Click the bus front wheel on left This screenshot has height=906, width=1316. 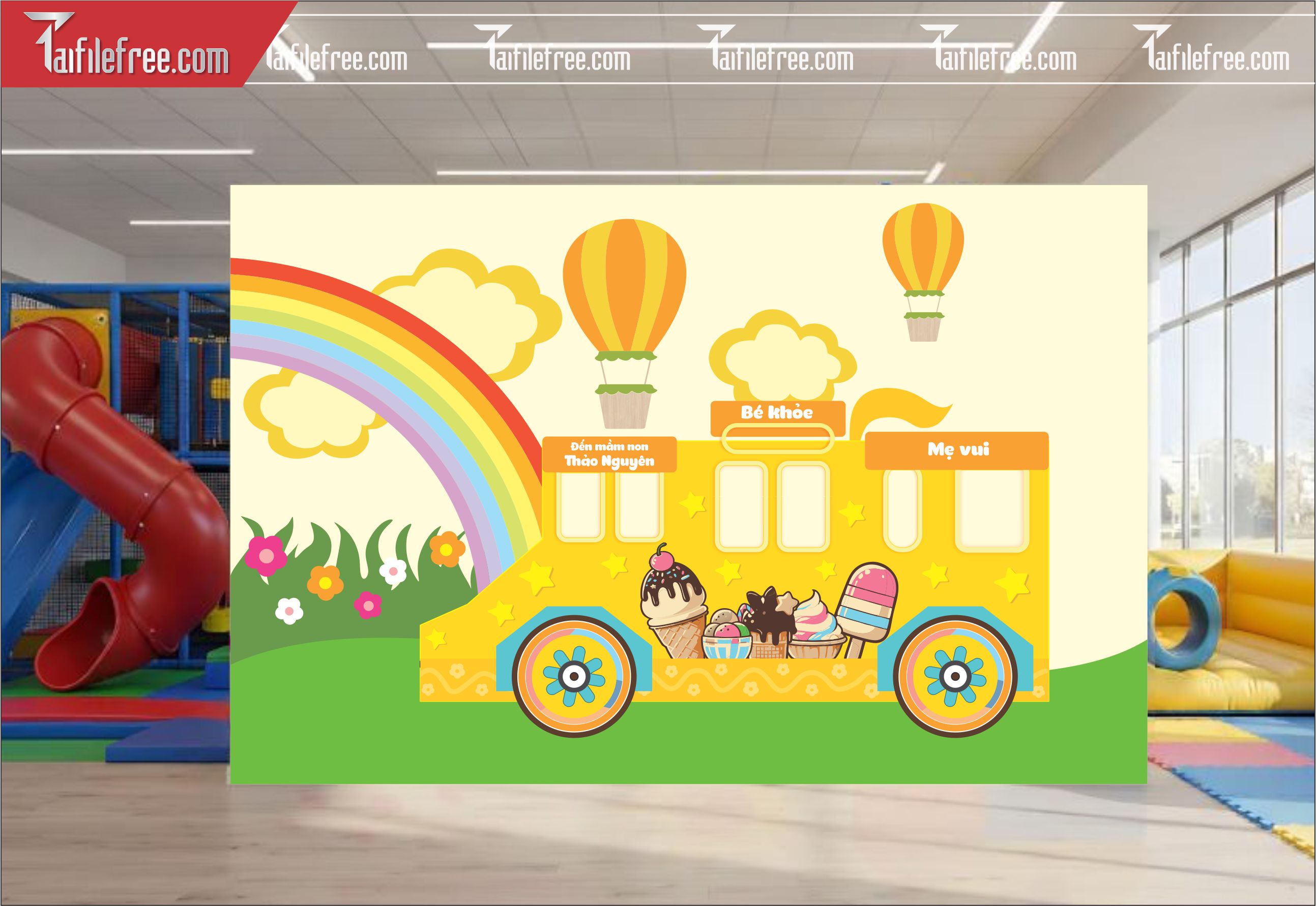pyautogui.click(x=574, y=676)
